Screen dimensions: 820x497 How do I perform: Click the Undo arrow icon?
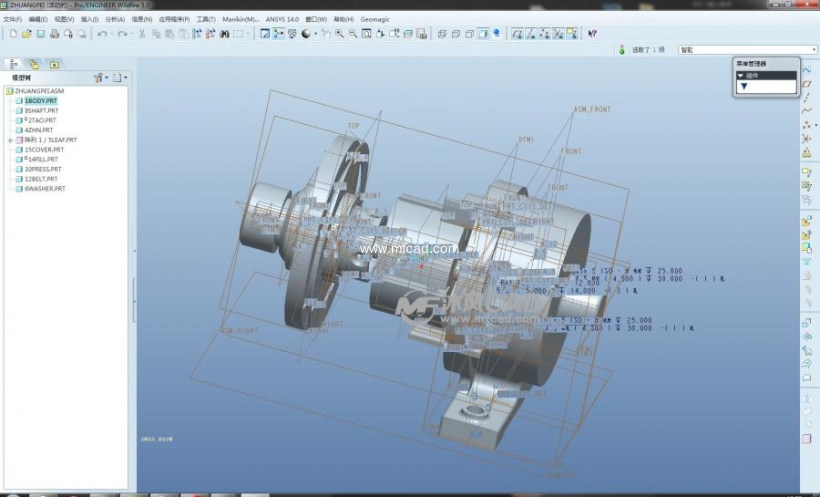coord(102,33)
